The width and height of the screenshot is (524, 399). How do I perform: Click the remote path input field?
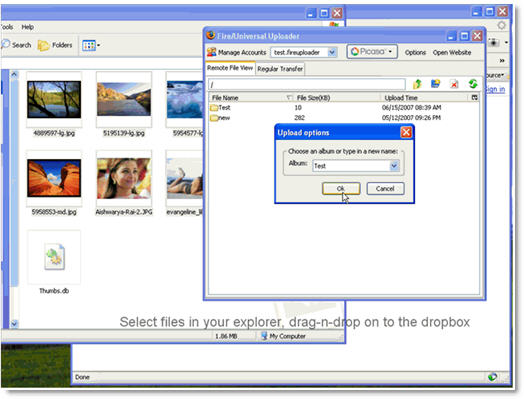pos(307,85)
